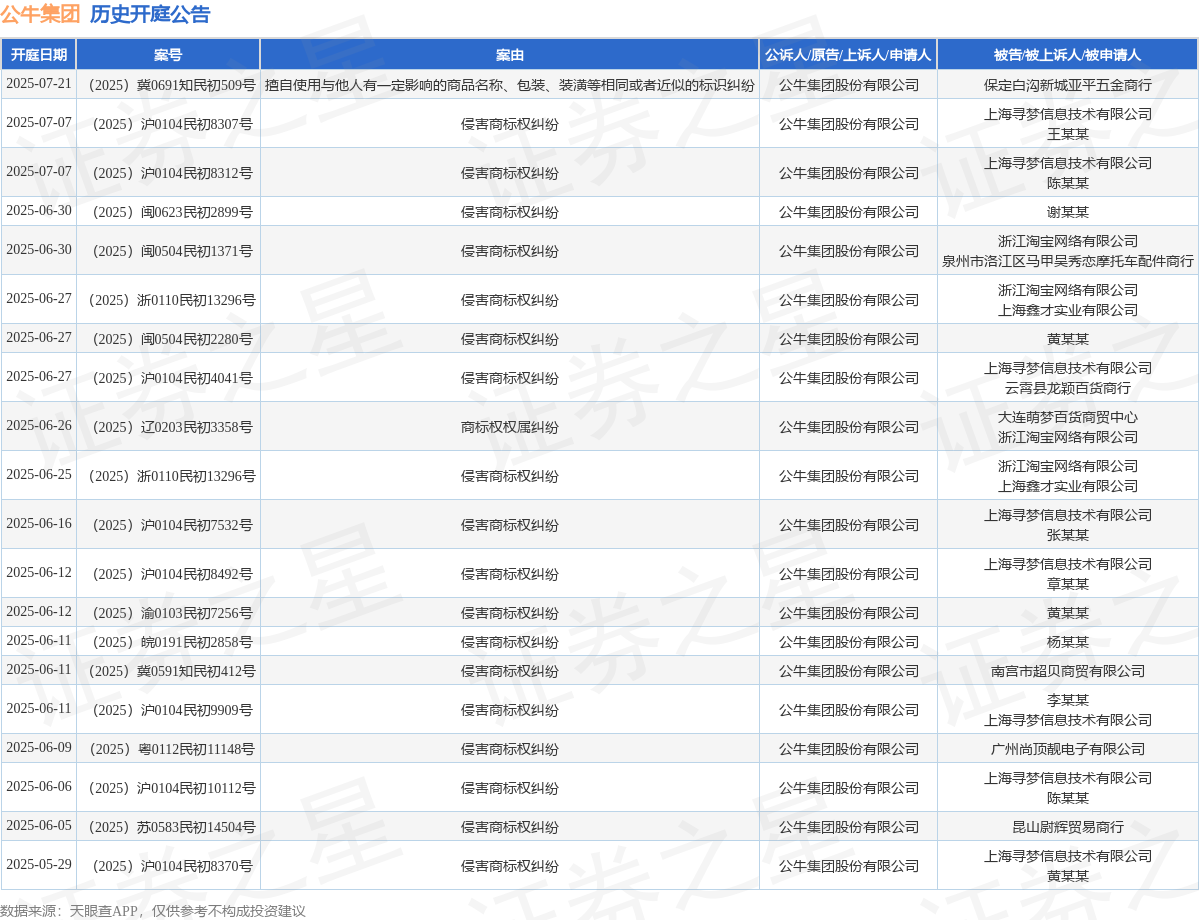Click case number 粤0112民初11148号
This screenshot has width=1199, height=920.
click(168, 749)
